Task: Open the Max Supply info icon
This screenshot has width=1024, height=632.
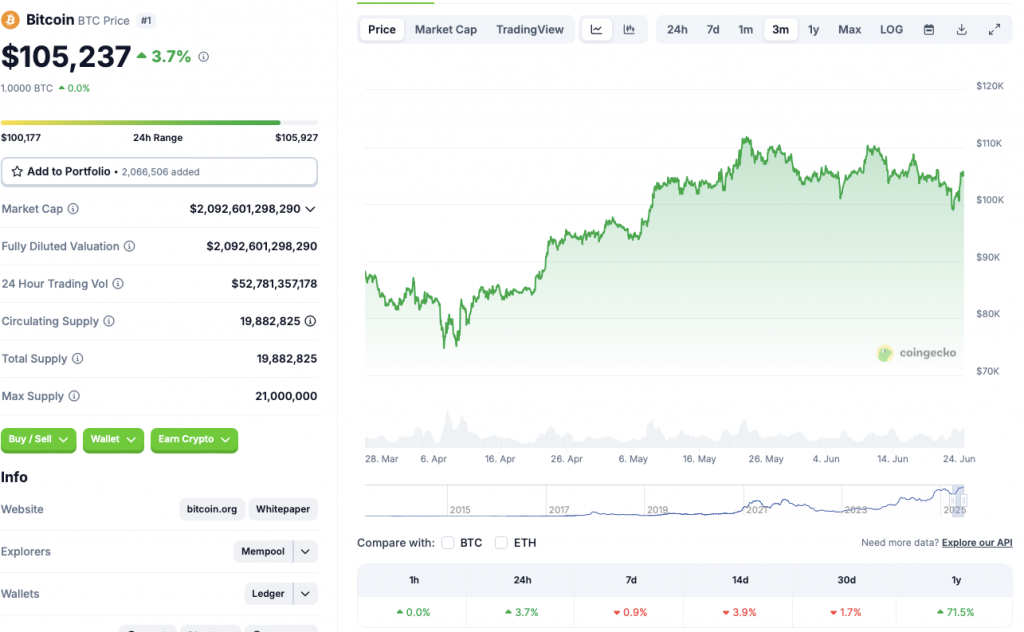Action: [x=74, y=396]
